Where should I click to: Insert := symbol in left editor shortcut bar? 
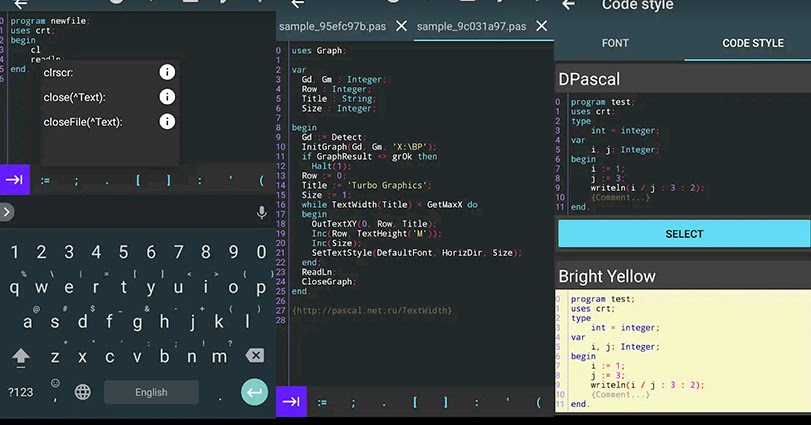point(46,180)
